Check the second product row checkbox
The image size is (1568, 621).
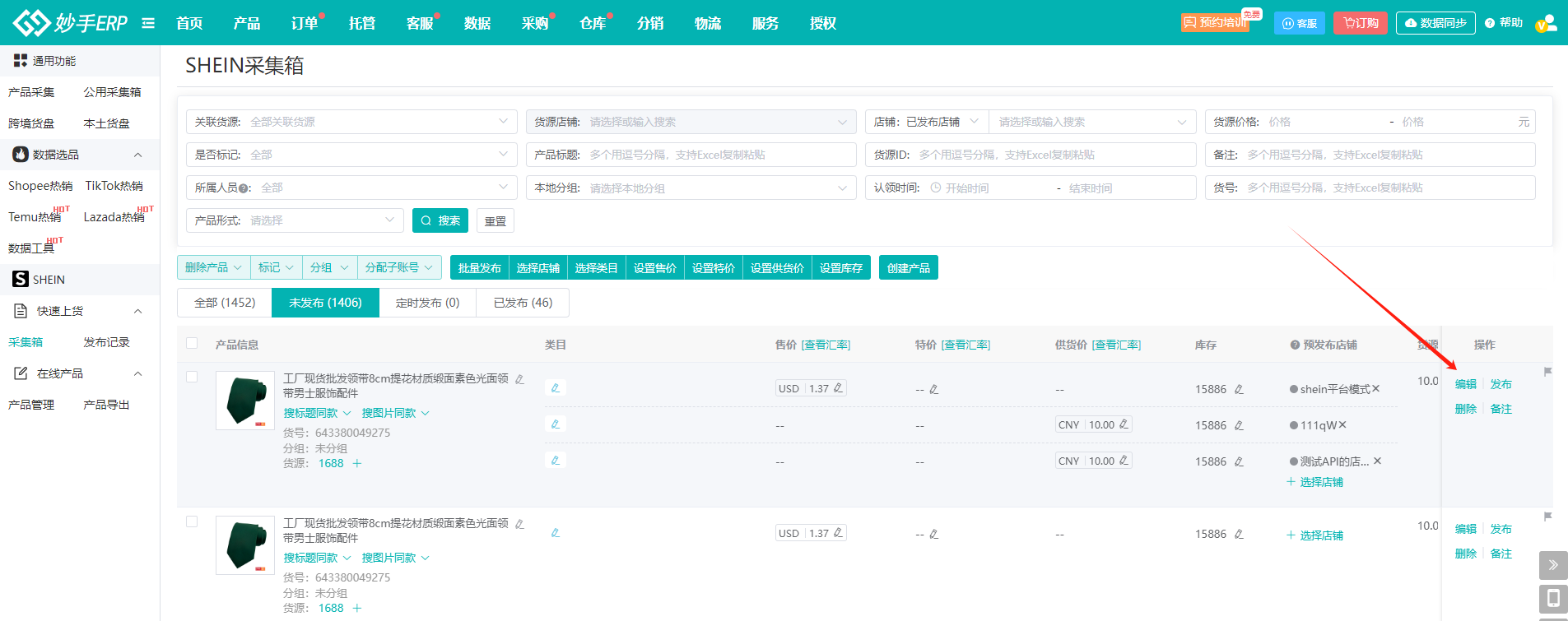192,521
